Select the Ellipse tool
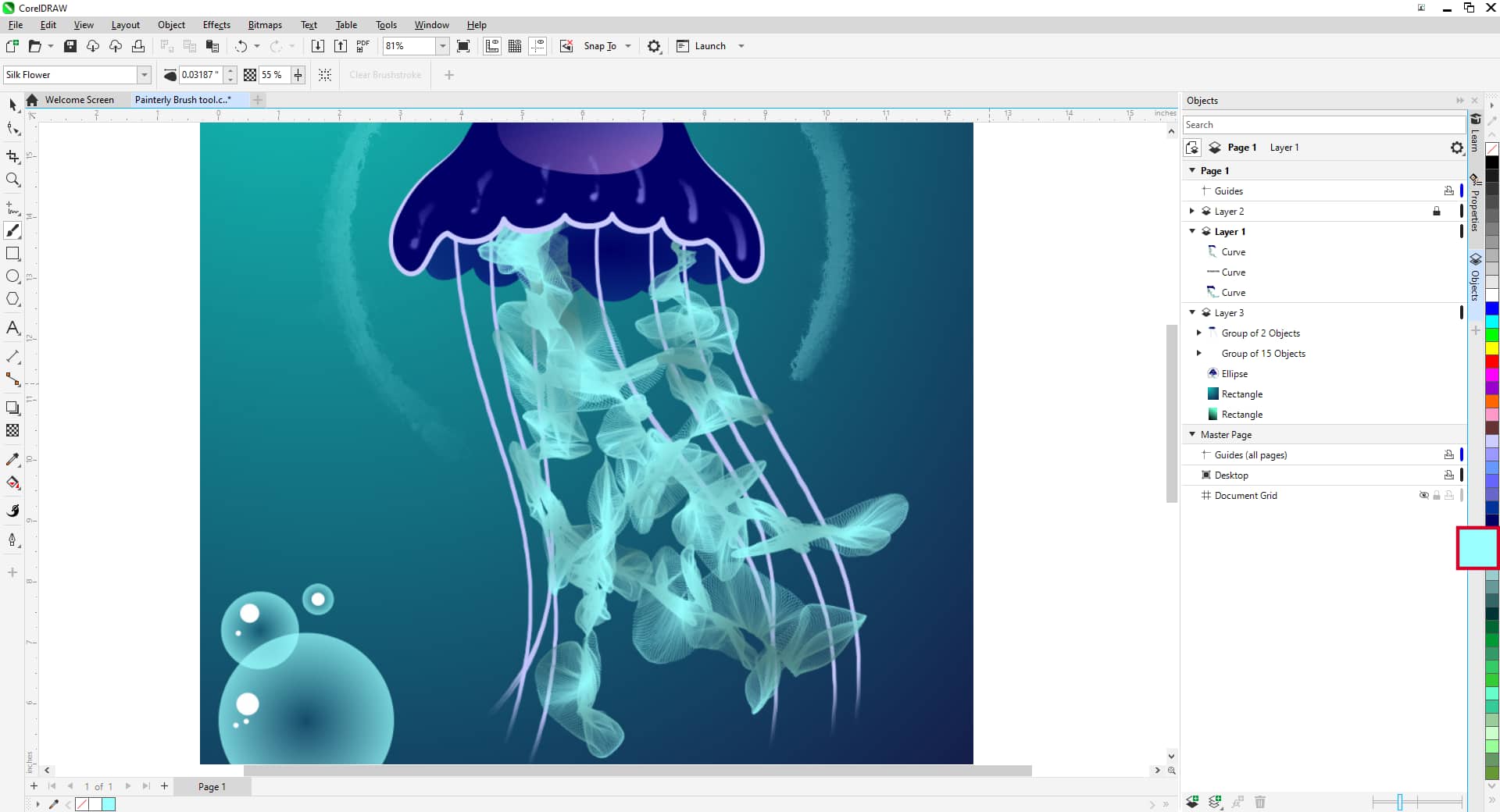Viewport: 1500px width, 812px height. pos(12,276)
